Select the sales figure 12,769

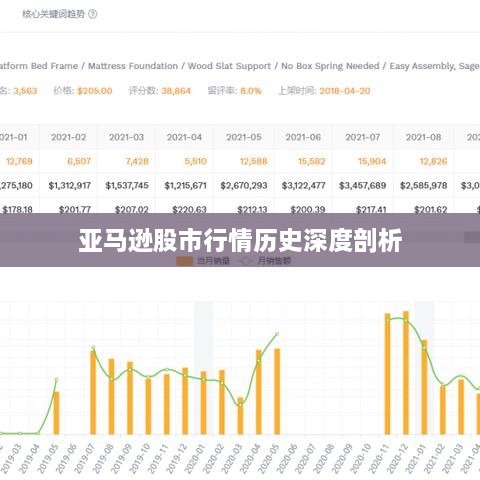[x=19, y=161]
